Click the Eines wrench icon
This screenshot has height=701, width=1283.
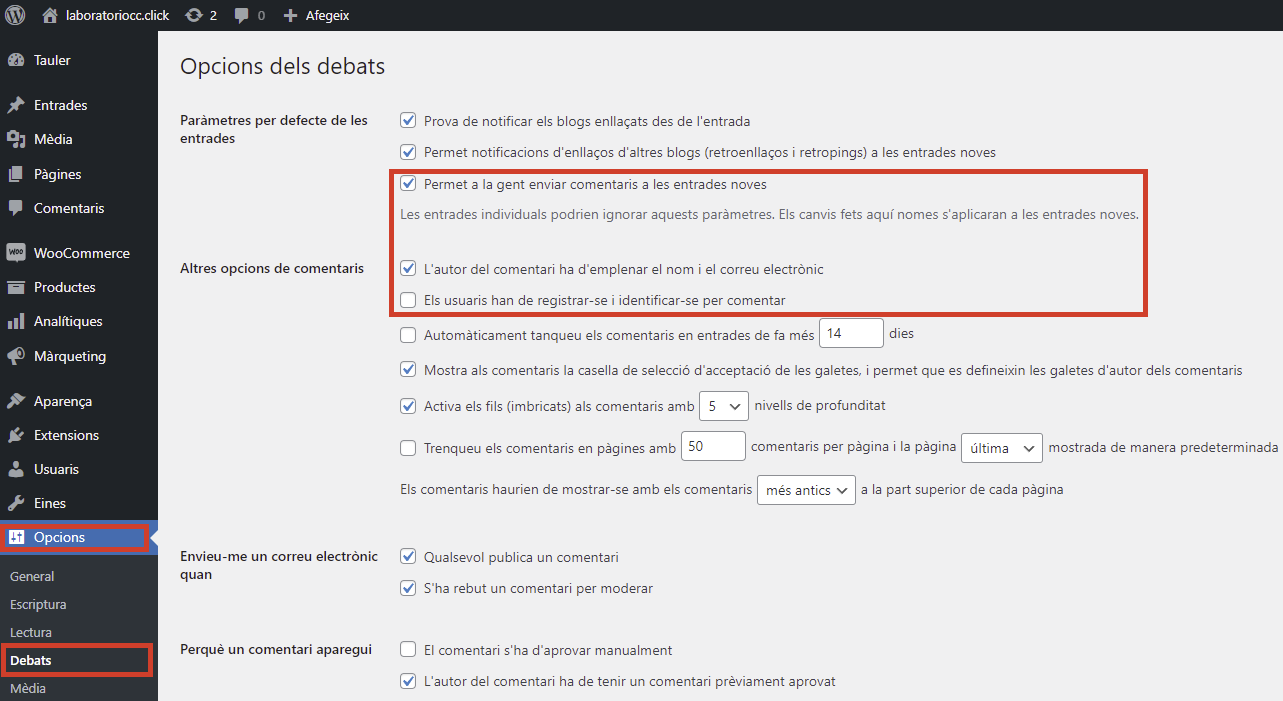tap(15, 503)
